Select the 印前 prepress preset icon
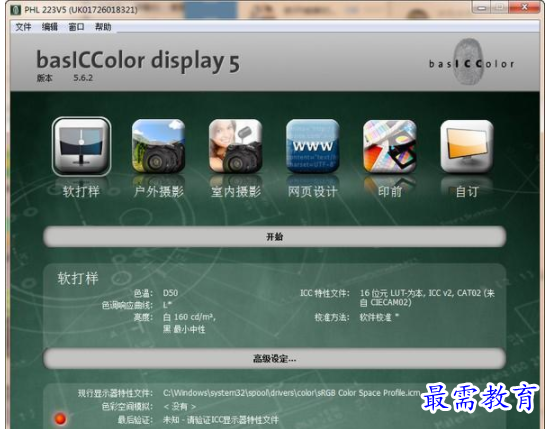The height and width of the screenshot is (429, 545). tap(390, 146)
